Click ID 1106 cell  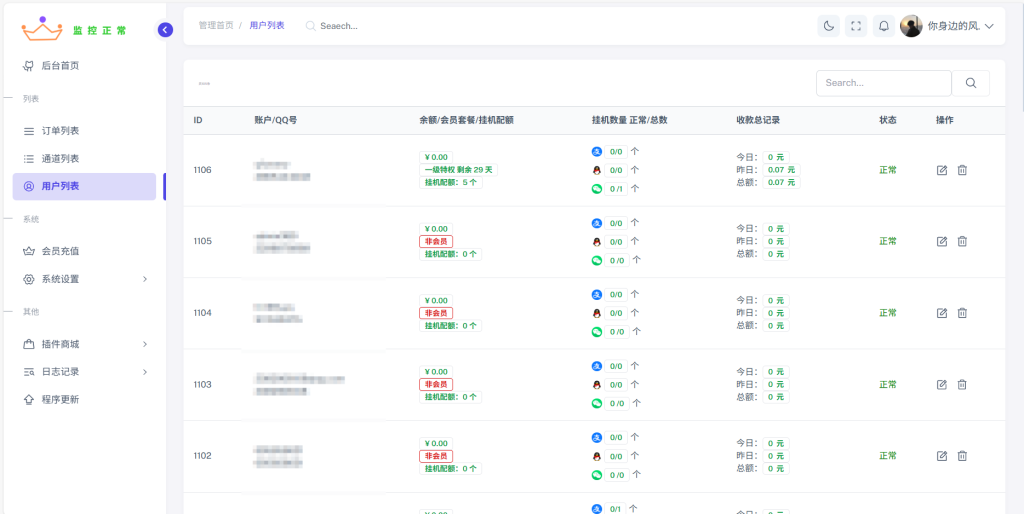[x=202, y=170]
